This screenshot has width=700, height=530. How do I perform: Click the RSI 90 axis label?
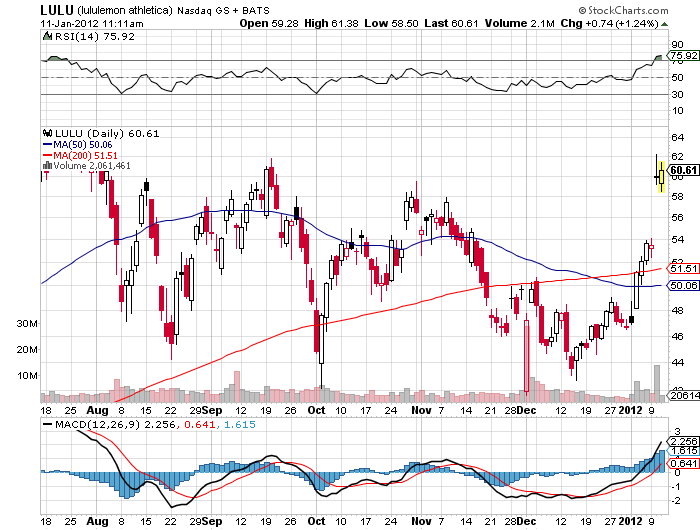[677, 44]
